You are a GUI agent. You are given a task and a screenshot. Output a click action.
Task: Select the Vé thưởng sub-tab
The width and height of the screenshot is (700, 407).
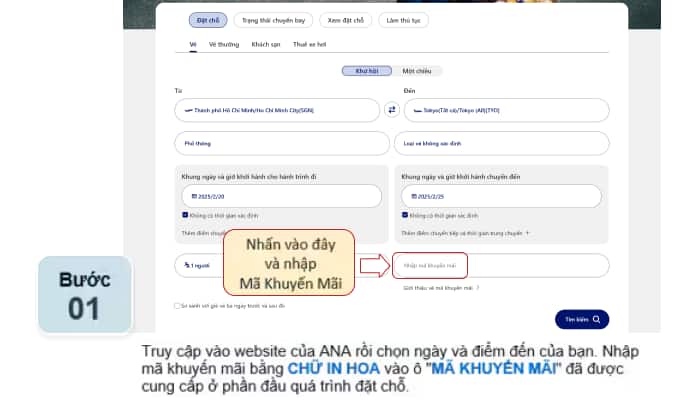(224, 44)
